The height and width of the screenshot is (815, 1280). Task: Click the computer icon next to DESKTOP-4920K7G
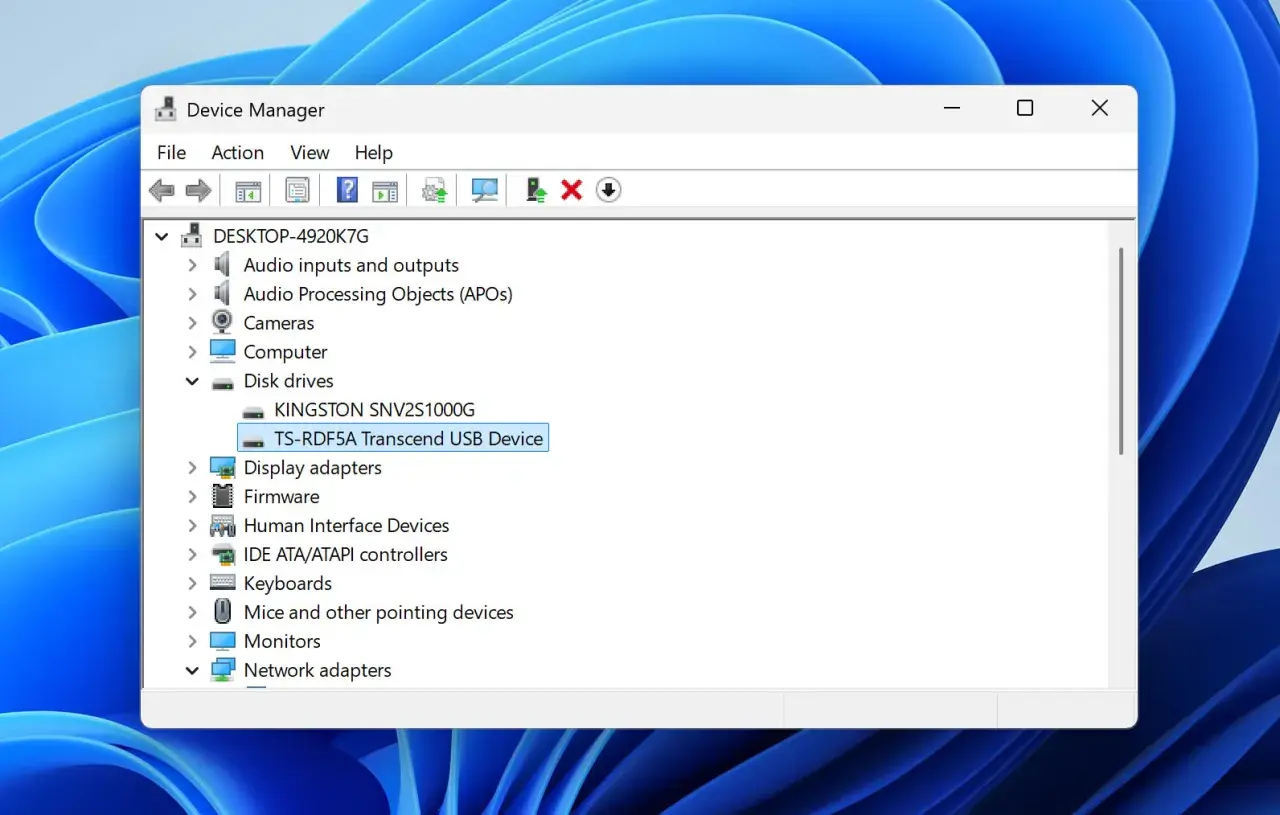(191, 236)
